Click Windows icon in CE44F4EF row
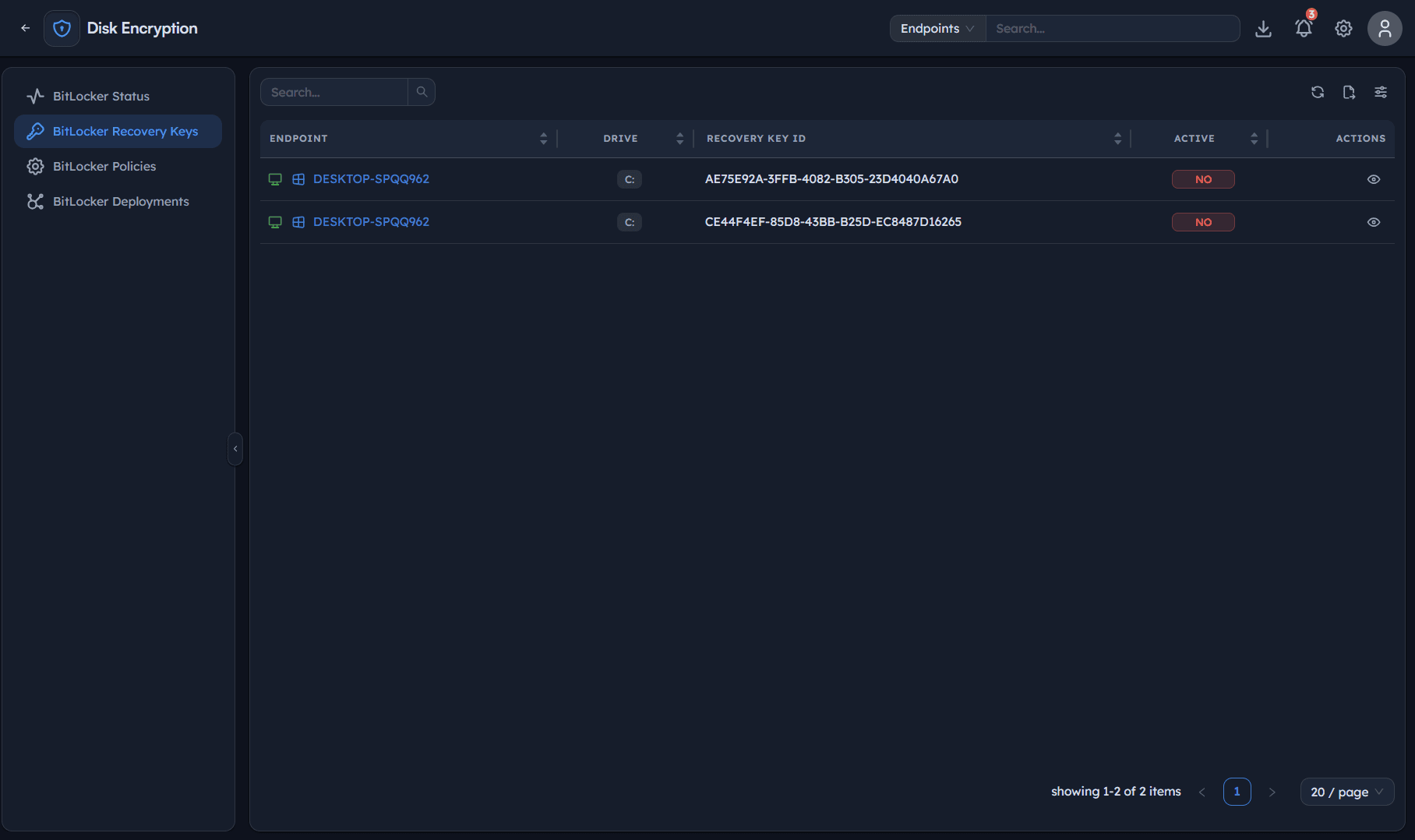 pyautogui.click(x=298, y=222)
